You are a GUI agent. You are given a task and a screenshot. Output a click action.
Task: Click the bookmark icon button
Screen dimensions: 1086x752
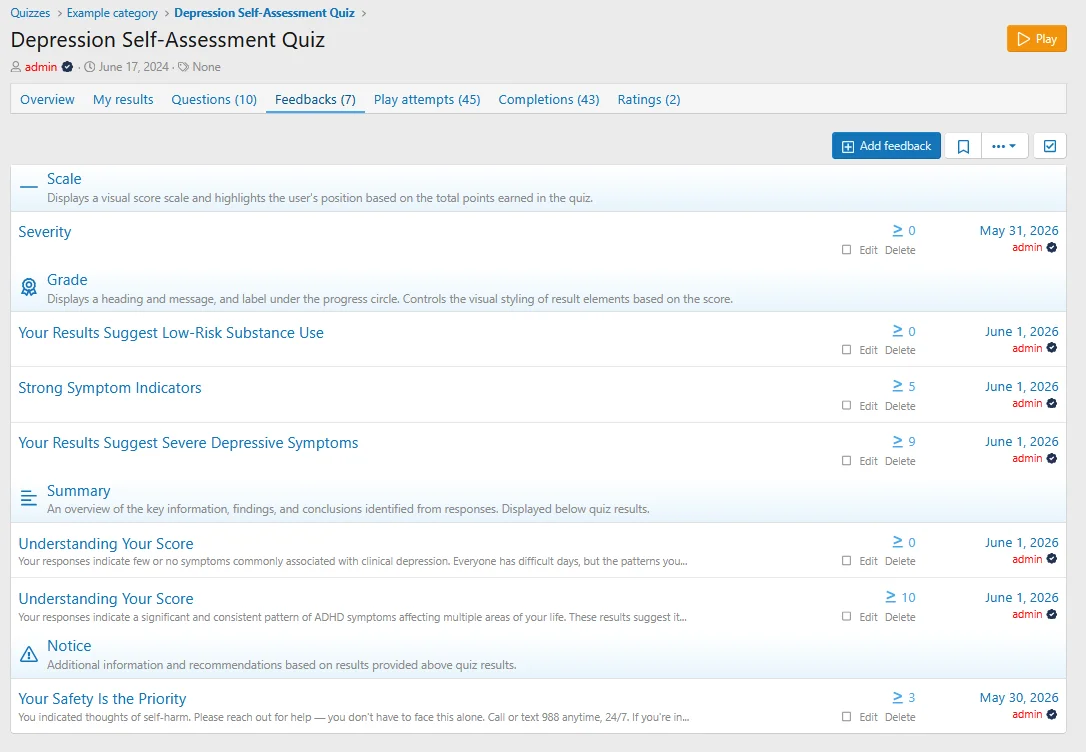pyautogui.click(x=963, y=146)
